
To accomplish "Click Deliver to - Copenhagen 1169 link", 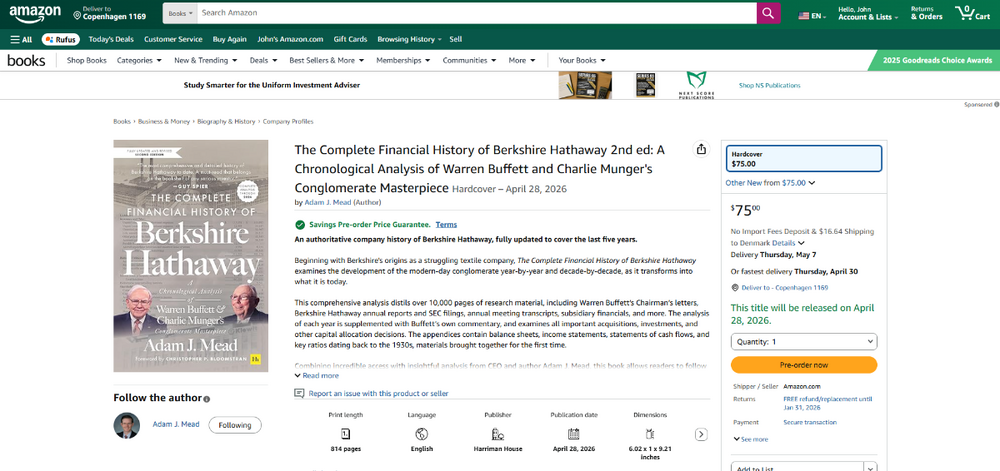I will pos(784,288).
